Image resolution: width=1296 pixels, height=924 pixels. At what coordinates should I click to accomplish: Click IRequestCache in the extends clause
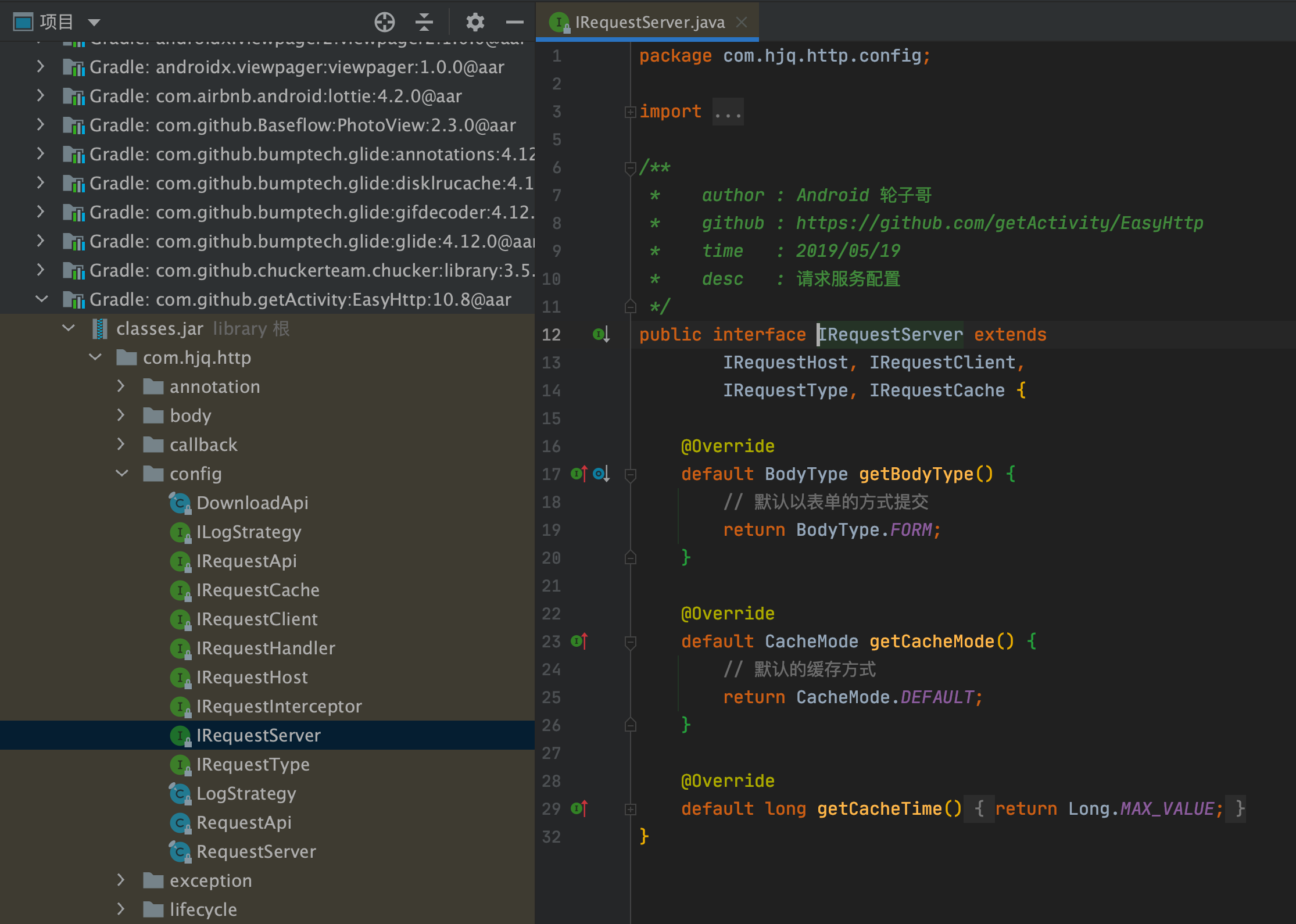click(937, 391)
